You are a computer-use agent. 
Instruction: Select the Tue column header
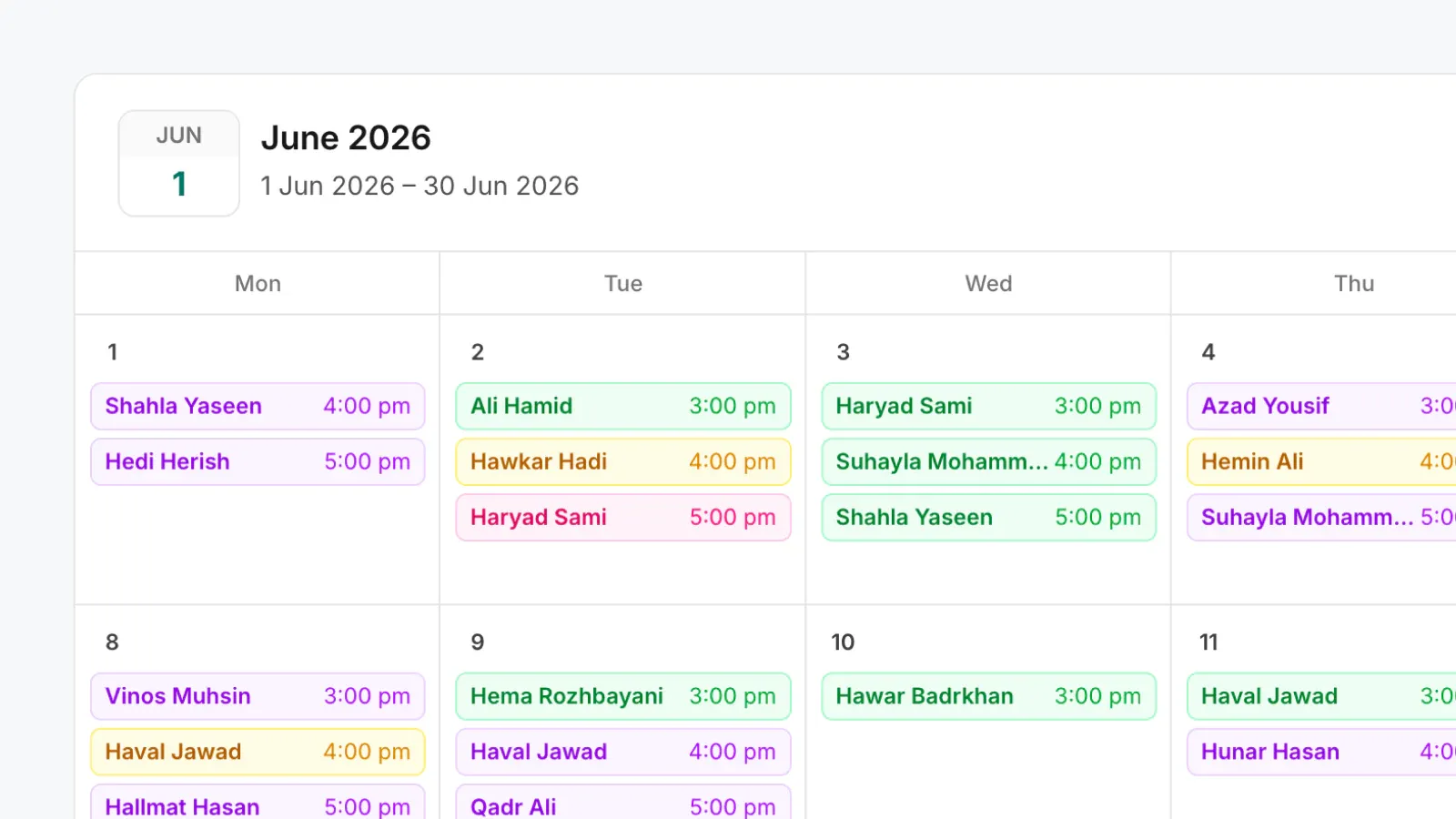coord(623,284)
